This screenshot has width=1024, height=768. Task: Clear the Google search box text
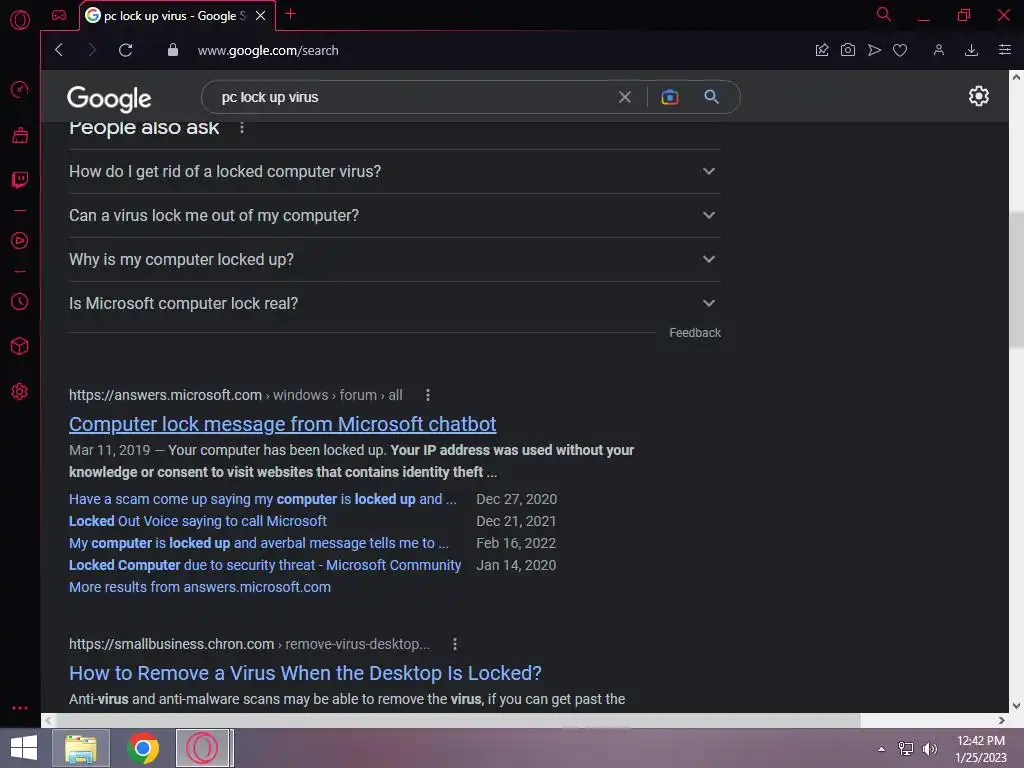point(625,97)
